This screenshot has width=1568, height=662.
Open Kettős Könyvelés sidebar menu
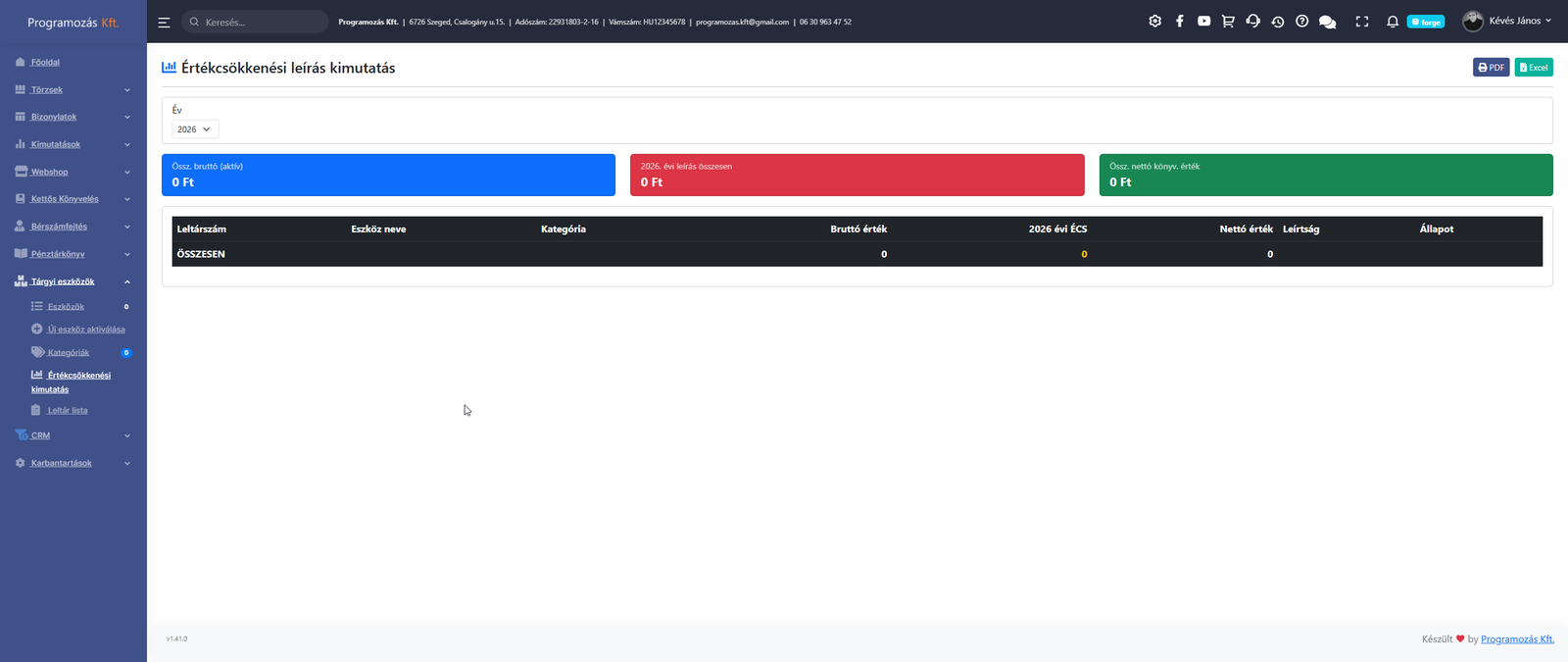(x=65, y=199)
